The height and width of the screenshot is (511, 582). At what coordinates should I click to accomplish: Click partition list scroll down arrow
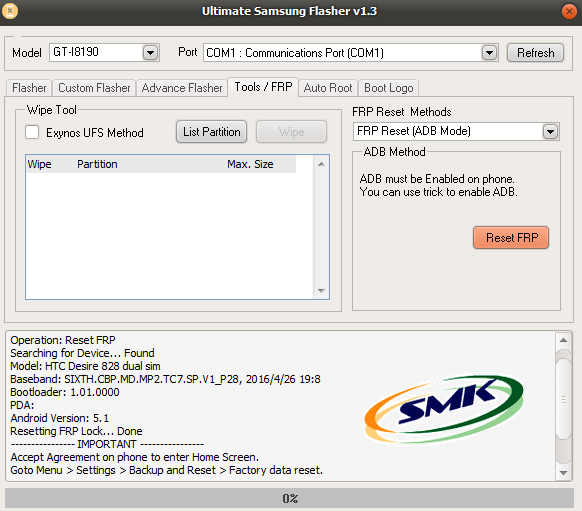pyautogui.click(x=321, y=291)
